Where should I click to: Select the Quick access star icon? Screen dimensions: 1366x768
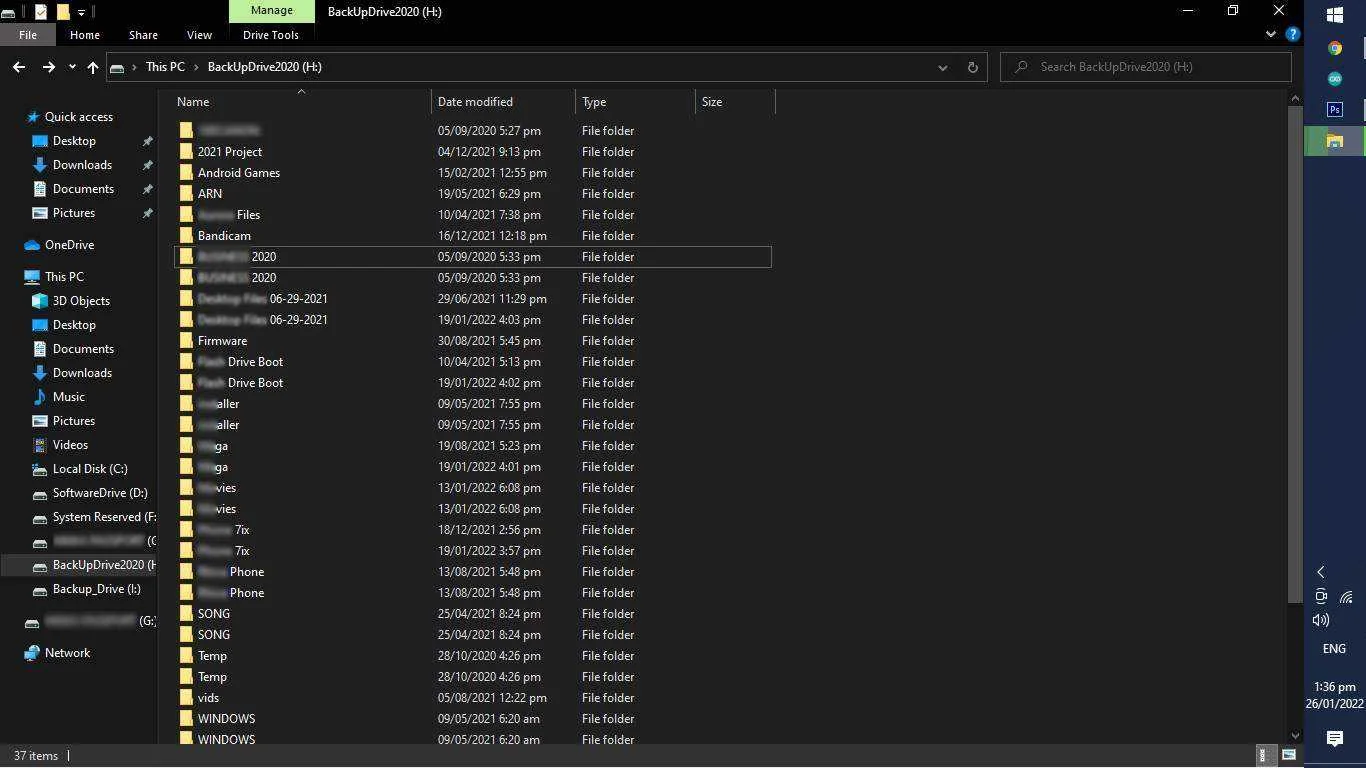tap(33, 117)
